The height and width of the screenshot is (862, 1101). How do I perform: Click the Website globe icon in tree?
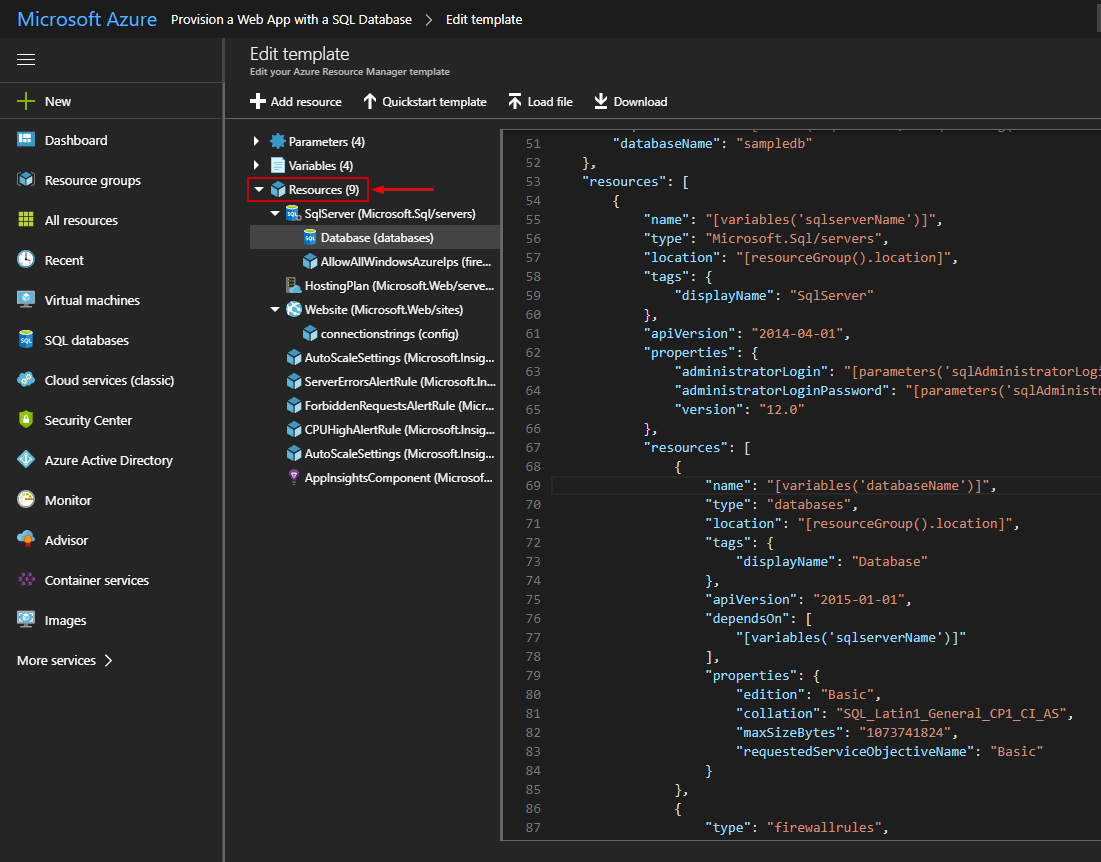[x=294, y=310]
